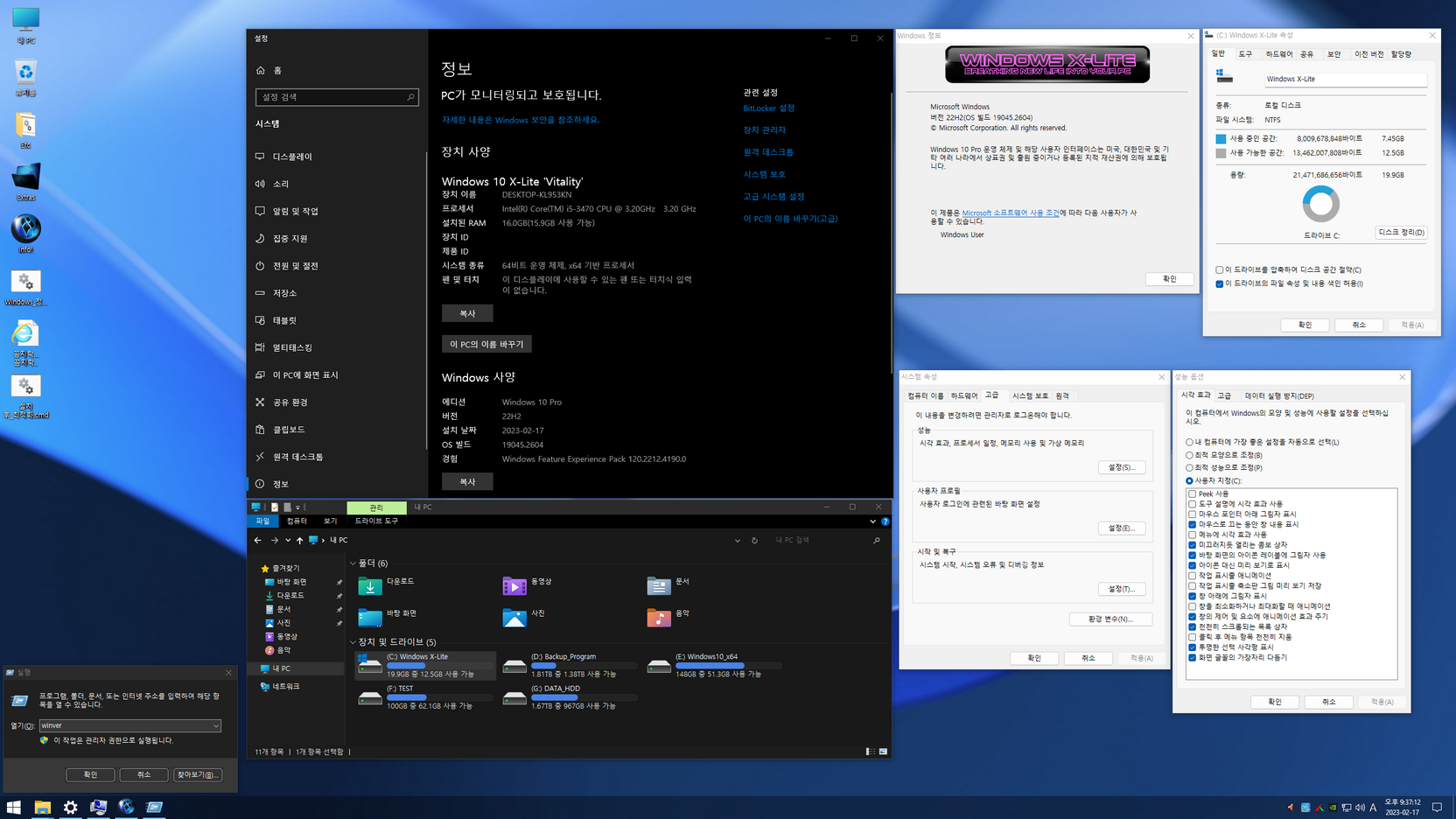Image resolution: width=1456 pixels, height=819 pixels.
Task: Click 디스크 정리(D) button
Action: coord(1401,233)
